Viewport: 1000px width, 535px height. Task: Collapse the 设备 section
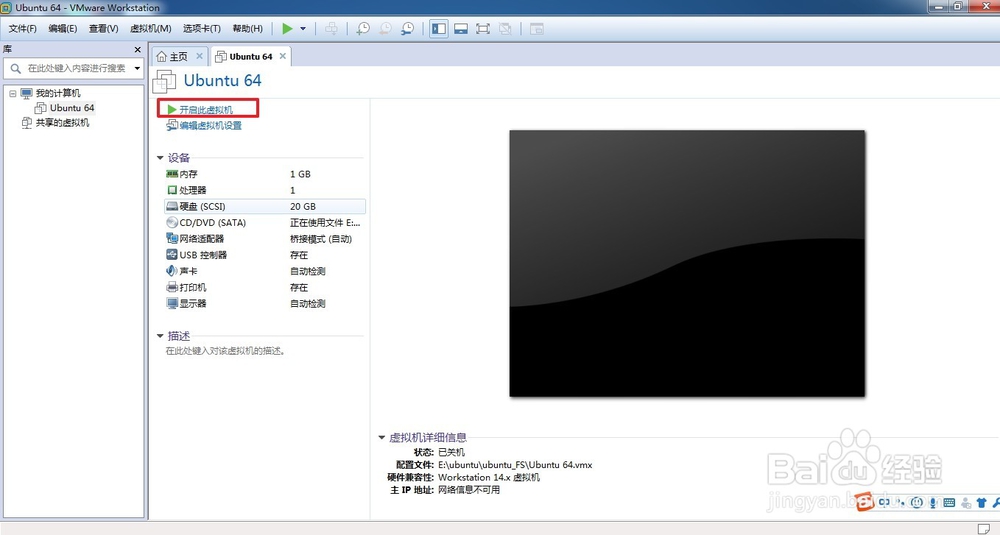(x=160, y=158)
